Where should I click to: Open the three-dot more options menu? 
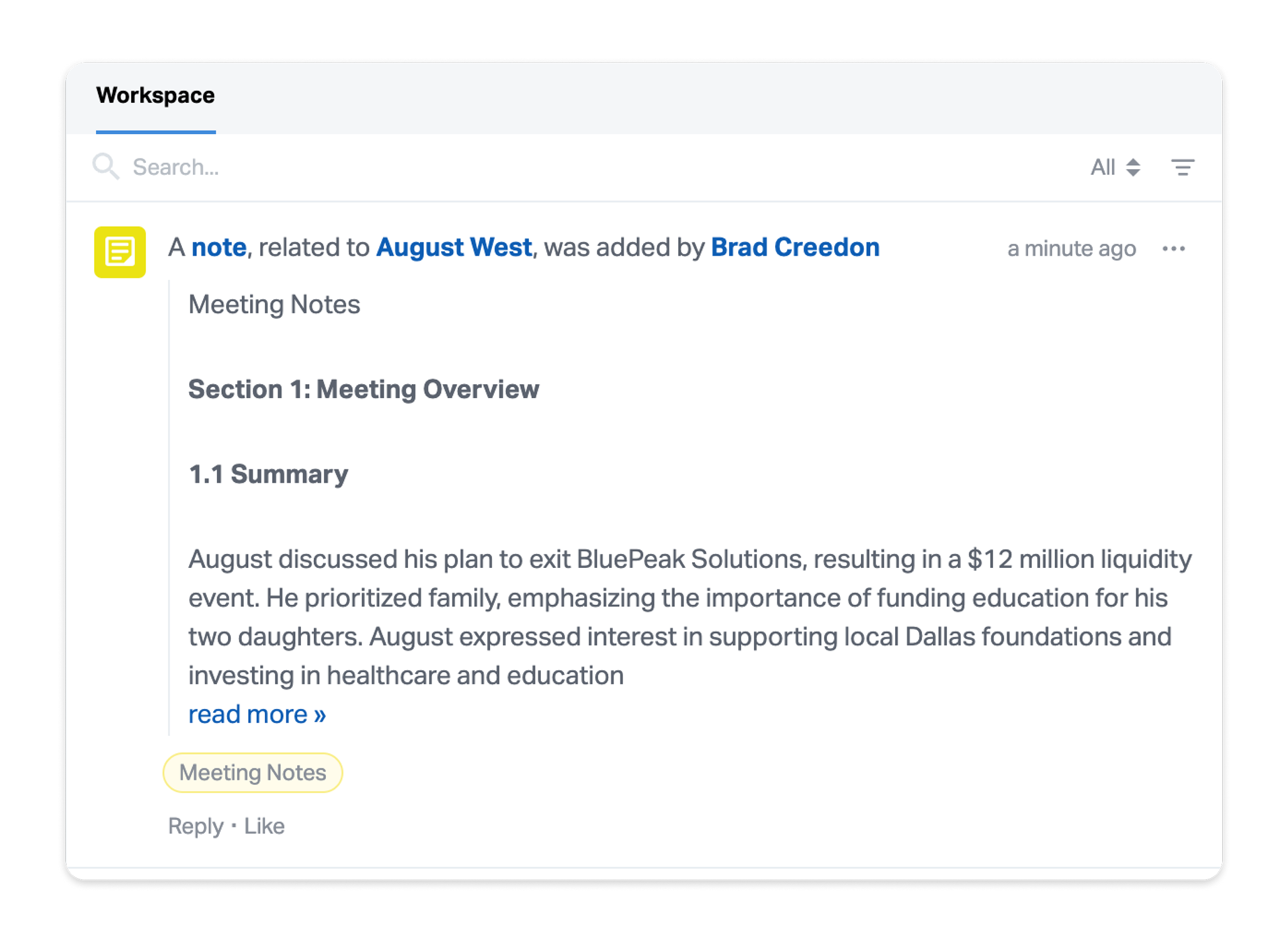pos(1173,249)
